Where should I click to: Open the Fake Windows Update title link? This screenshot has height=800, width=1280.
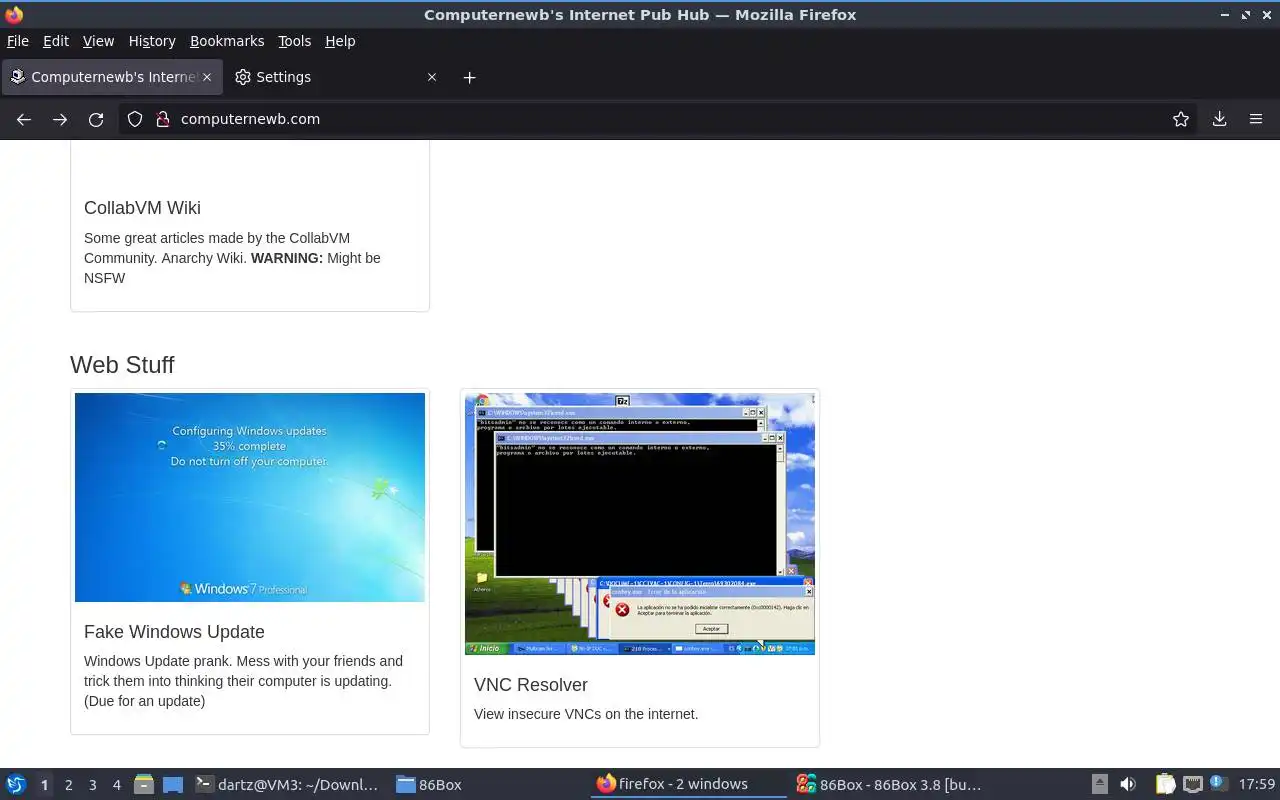174,632
